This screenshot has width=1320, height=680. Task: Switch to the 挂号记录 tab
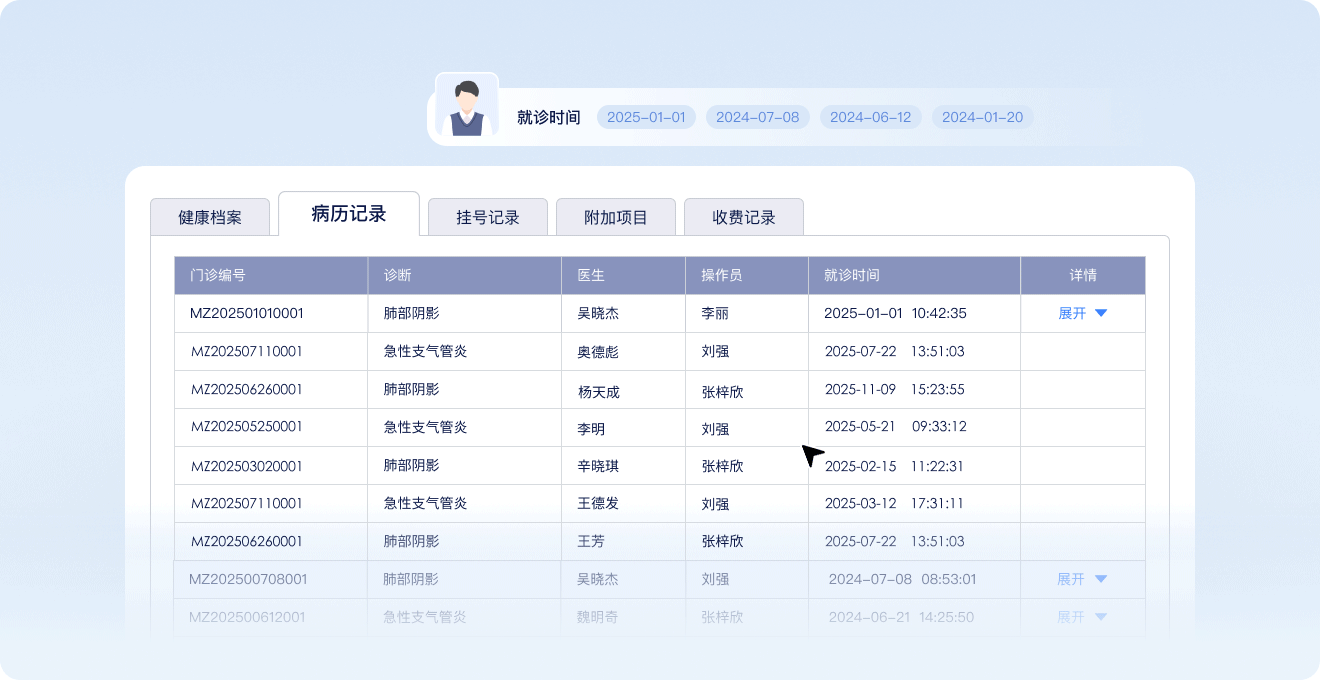[x=488, y=217]
